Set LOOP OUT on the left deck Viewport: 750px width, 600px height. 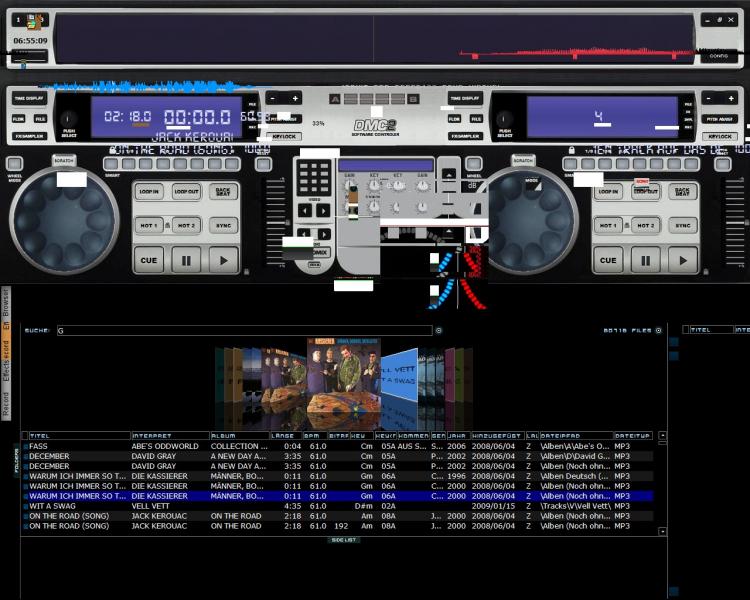tap(186, 191)
